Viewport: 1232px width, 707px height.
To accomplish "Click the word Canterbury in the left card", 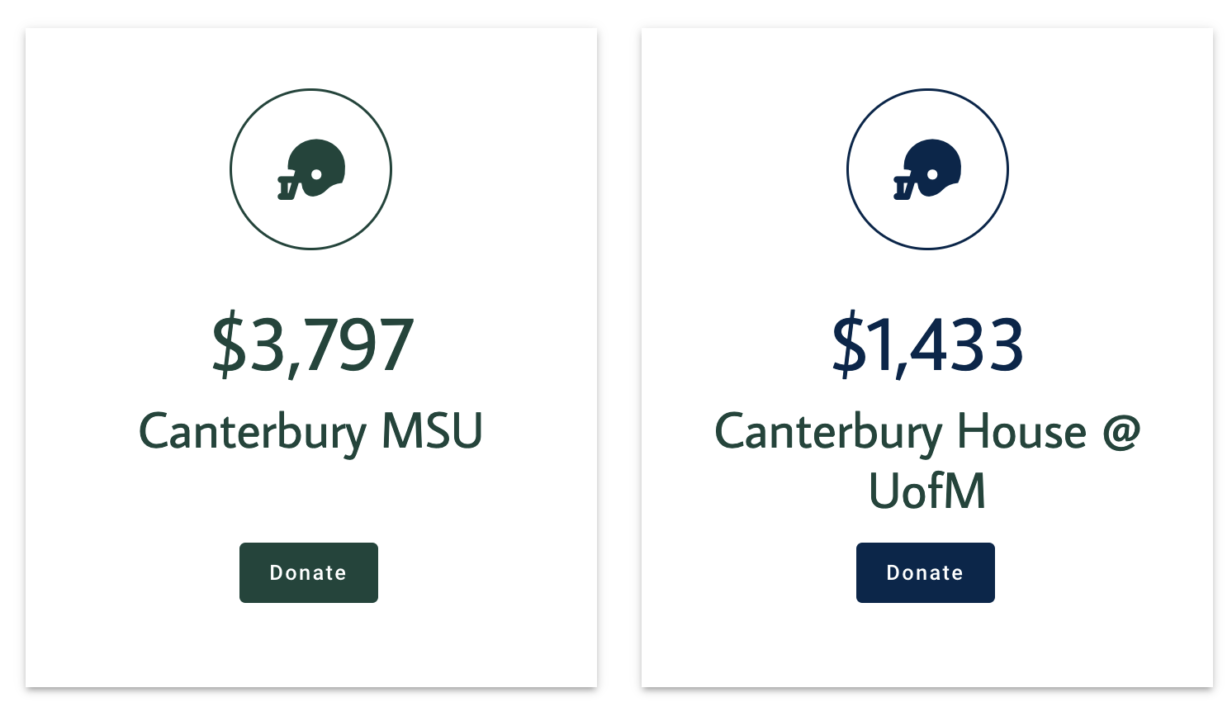I will pyautogui.click(x=252, y=432).
